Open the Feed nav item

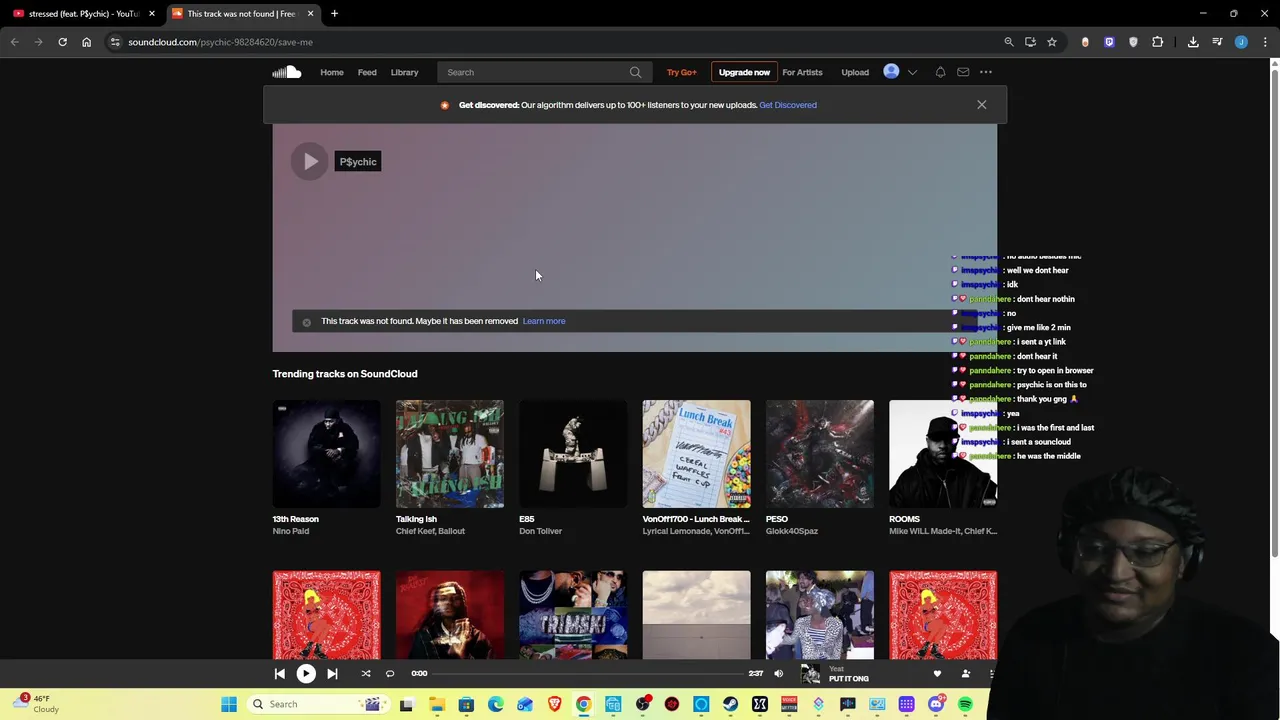[367, 72]
